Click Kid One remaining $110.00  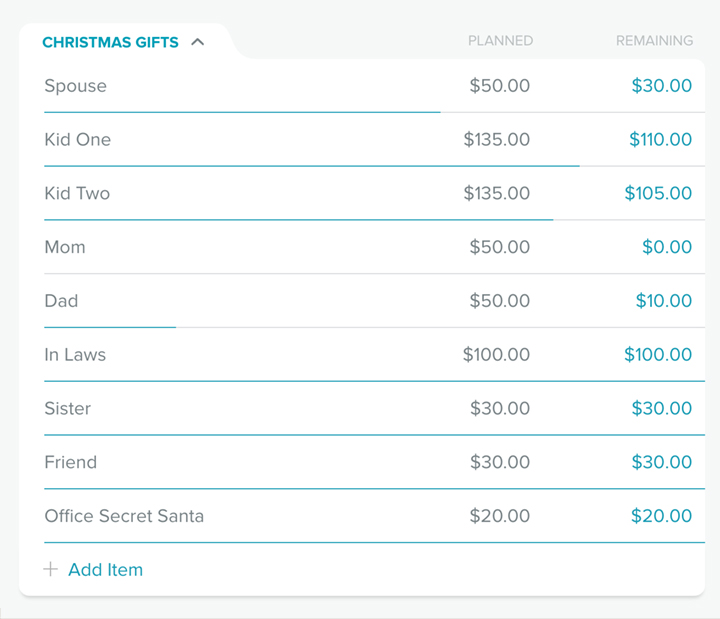[660, 140]
